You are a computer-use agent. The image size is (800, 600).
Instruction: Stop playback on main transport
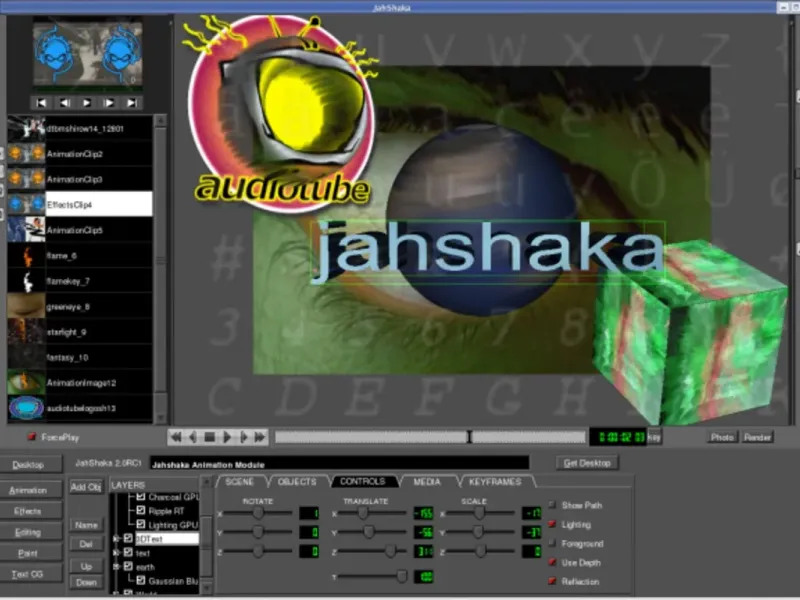[210, 437]
